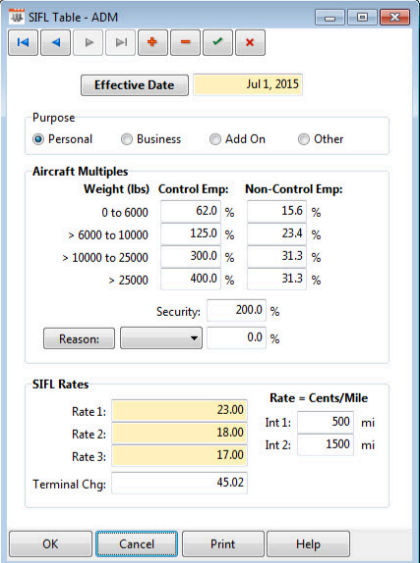Cancel edits with red X icon
The width and height of the screenshot is (420, 563).
[x=250, y=43]
